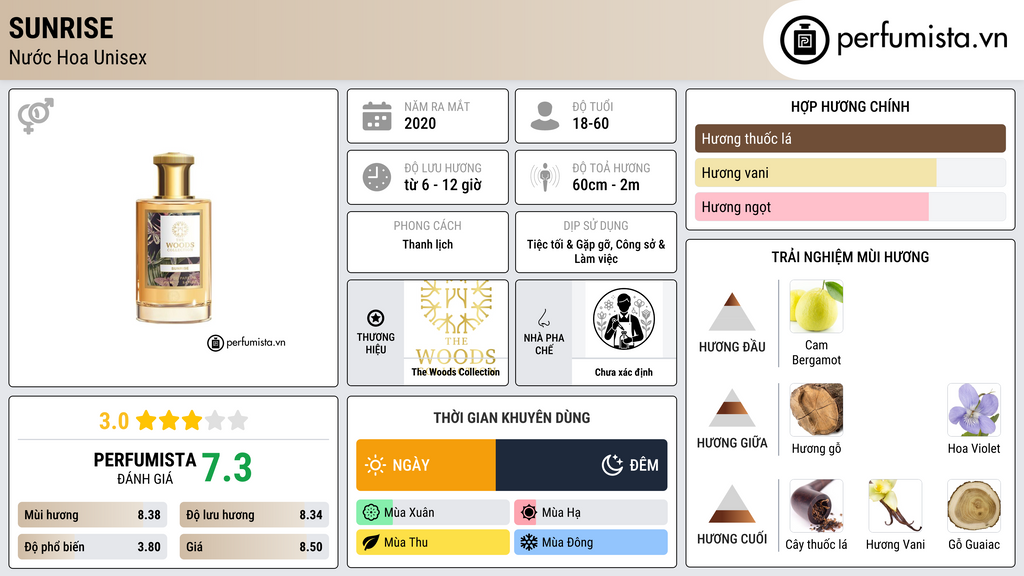Click the snowflake icon for Mùa Đông
Screen dimensions: 1024x576
coord(529,542)
